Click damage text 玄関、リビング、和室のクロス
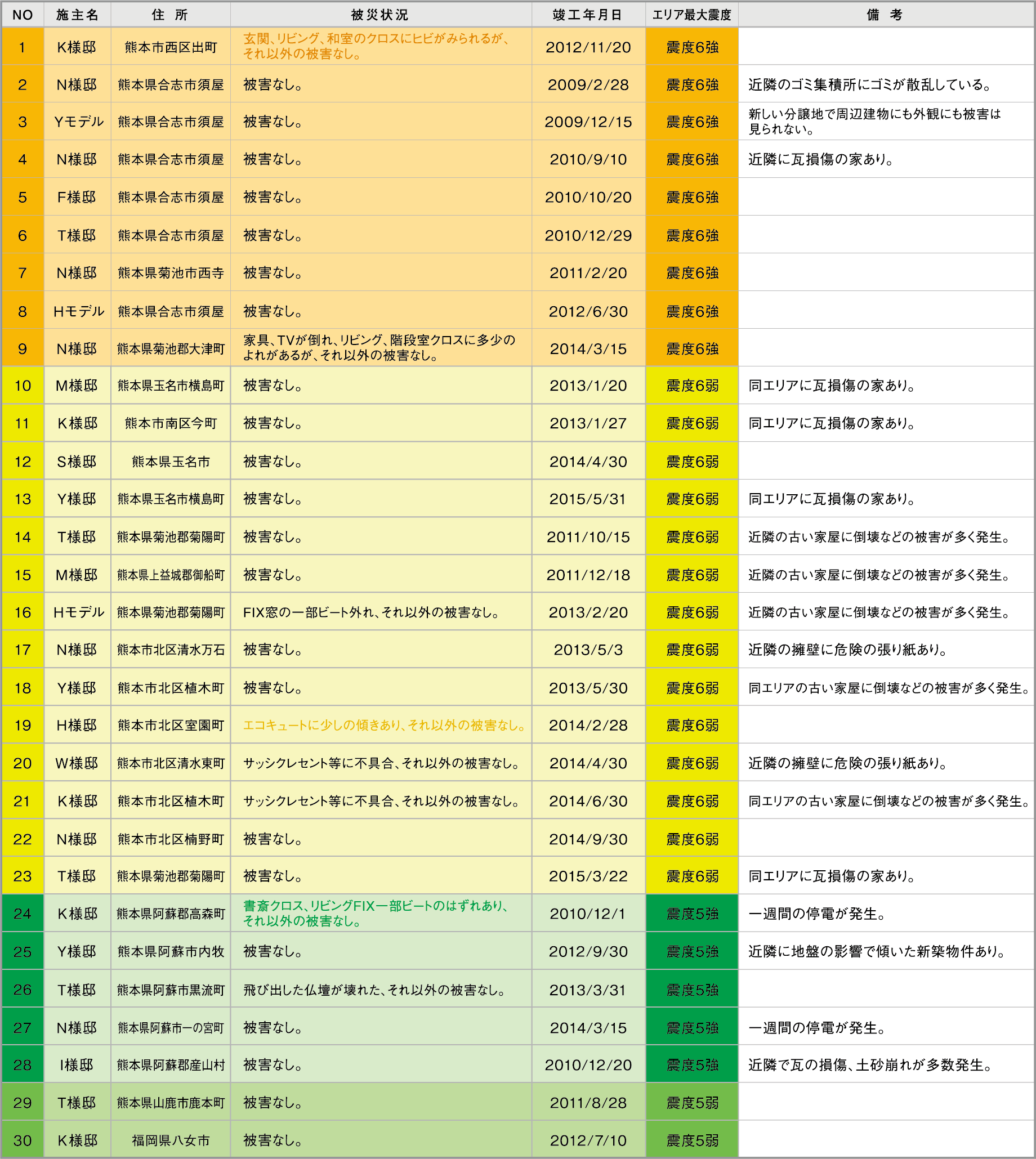Viewport: 1036px width, 1159px height. point(376,46)
